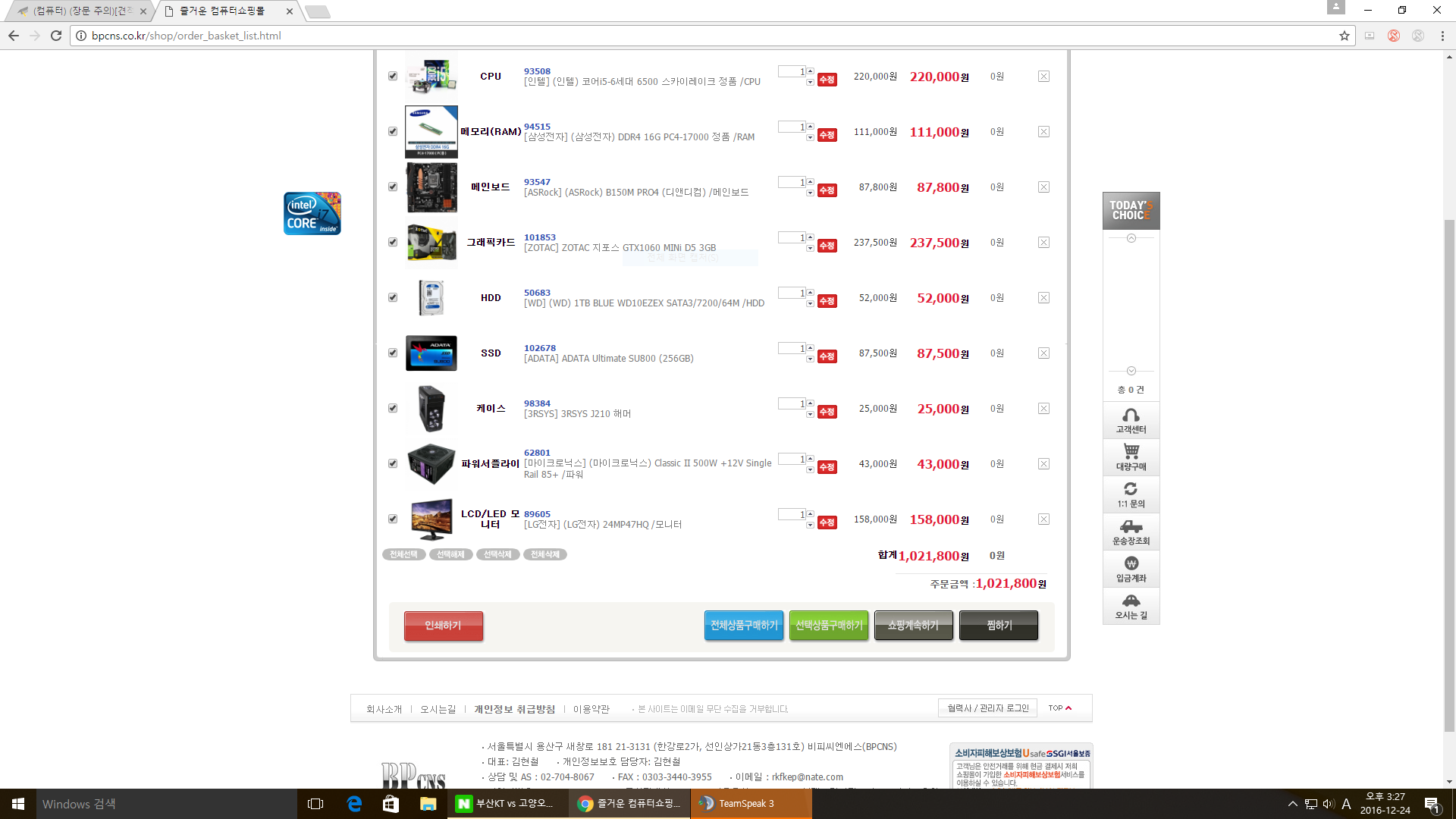The width and height of the screenshot is (1456, 819).
Task: Click the red 인쇄하기 print button
Action: coord(443,626)
